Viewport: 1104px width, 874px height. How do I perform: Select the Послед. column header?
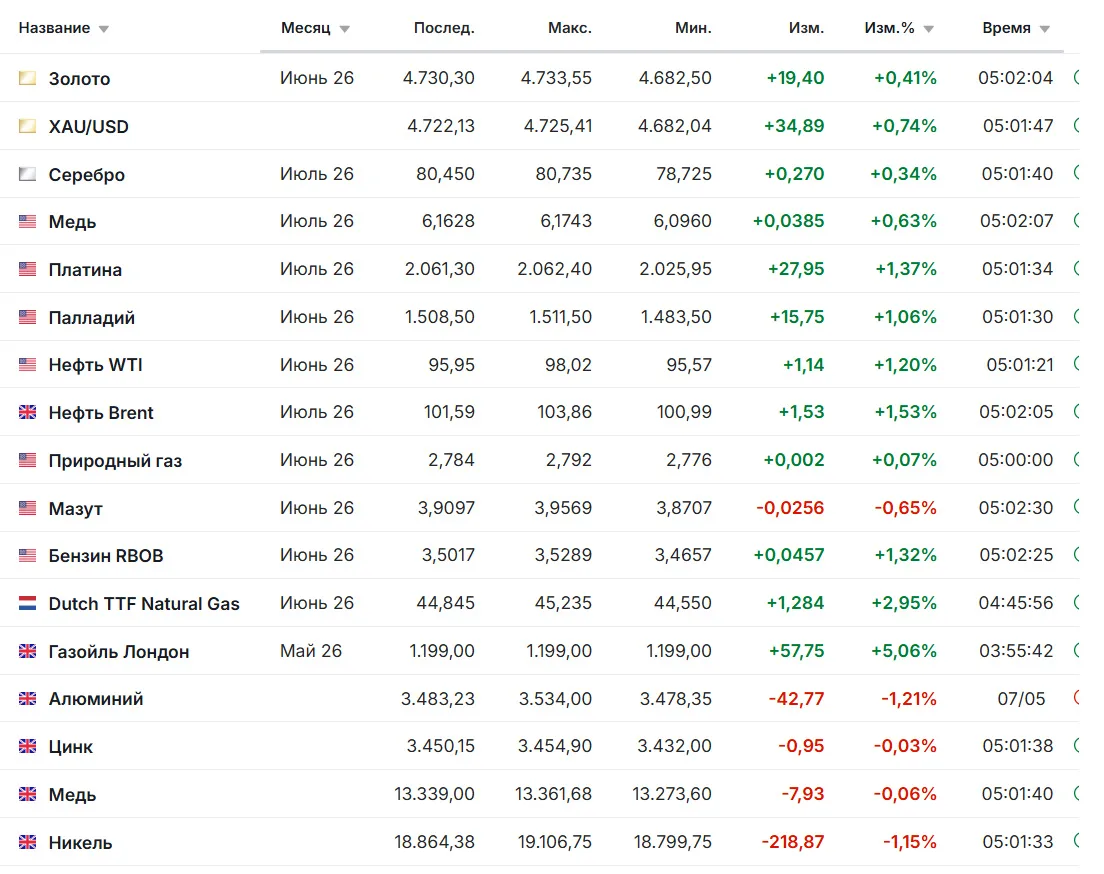tap(444, 28)
